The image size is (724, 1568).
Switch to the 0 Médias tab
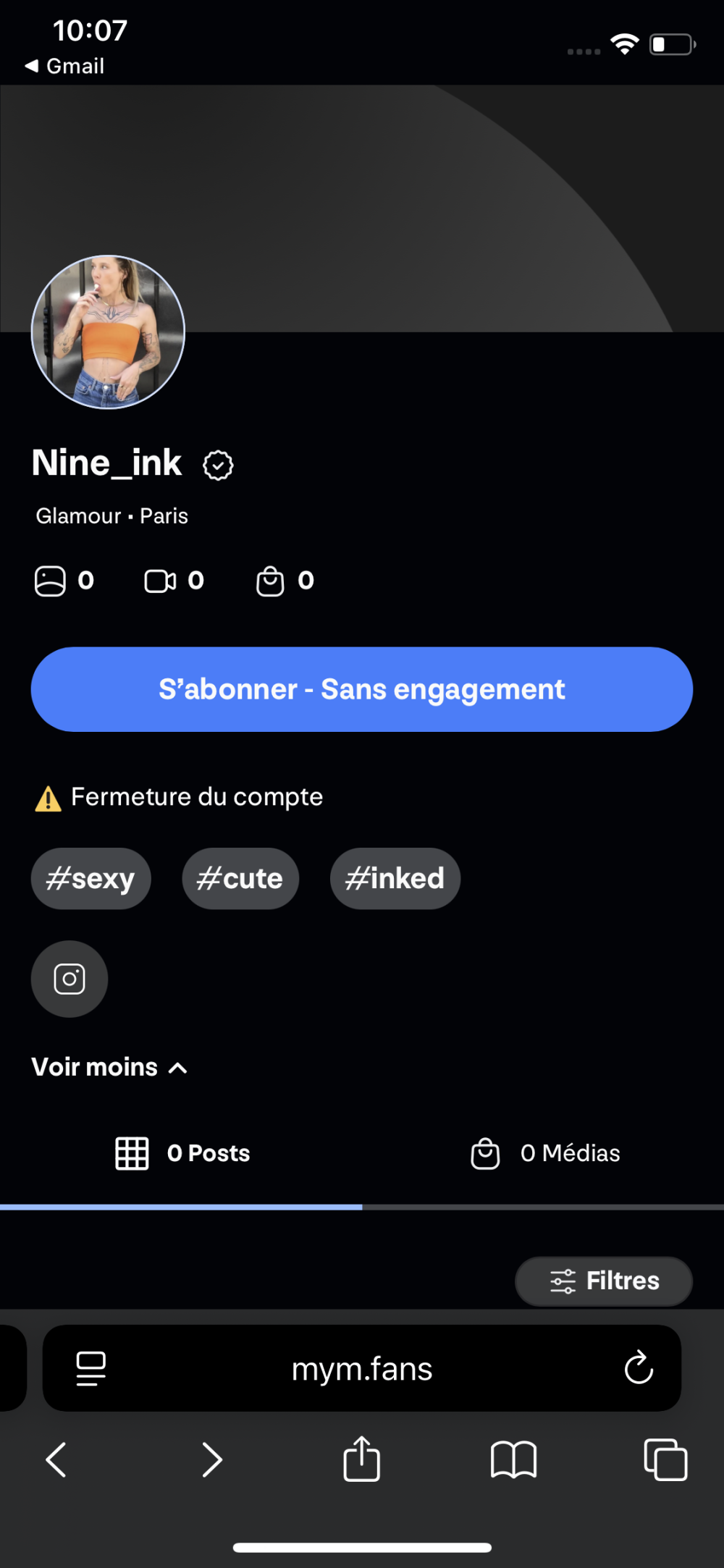pos(545,1153)
